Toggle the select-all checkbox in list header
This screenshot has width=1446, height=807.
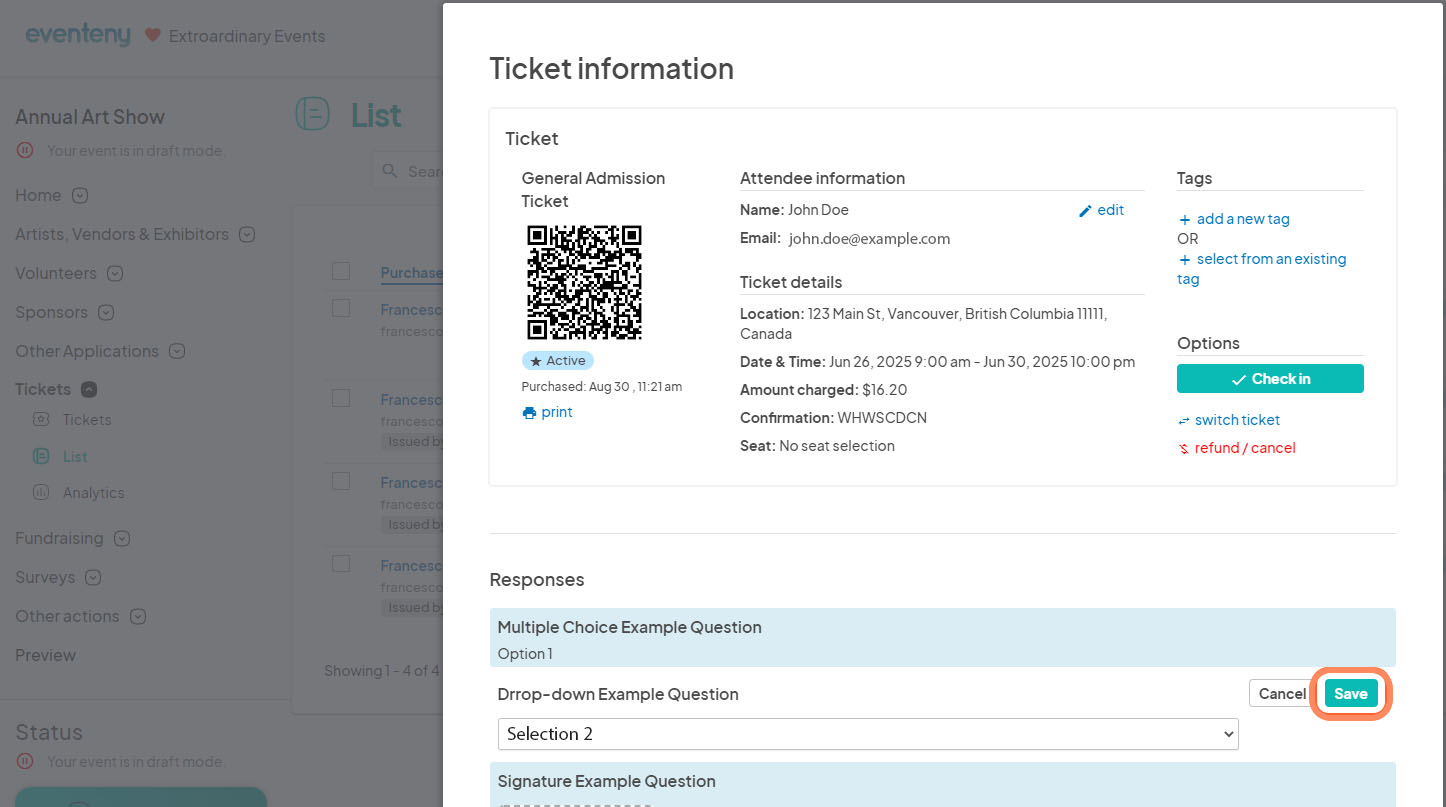(x=341, y=272)
